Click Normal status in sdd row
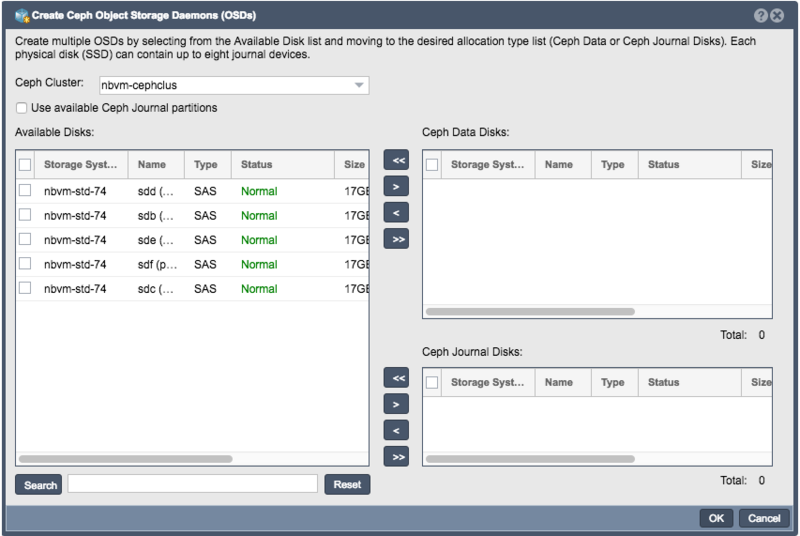Image resolution: width=800 pixels, height=536 pixels. [259, 191]
